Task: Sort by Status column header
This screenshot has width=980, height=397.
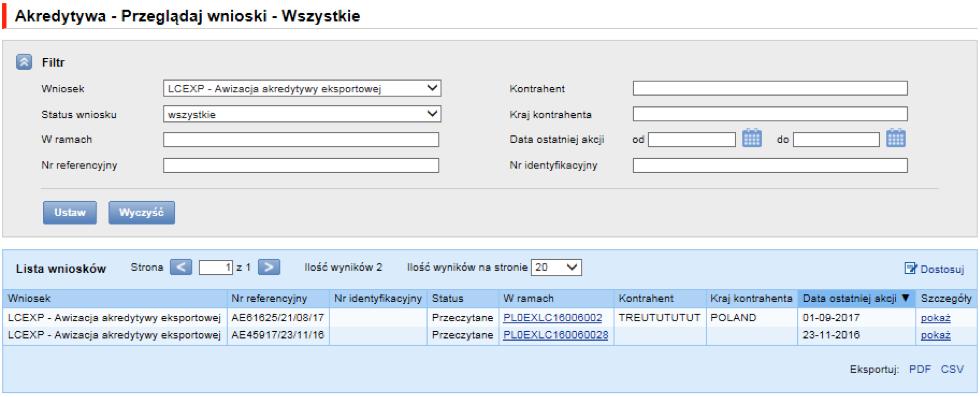Action: coord(463,298)
